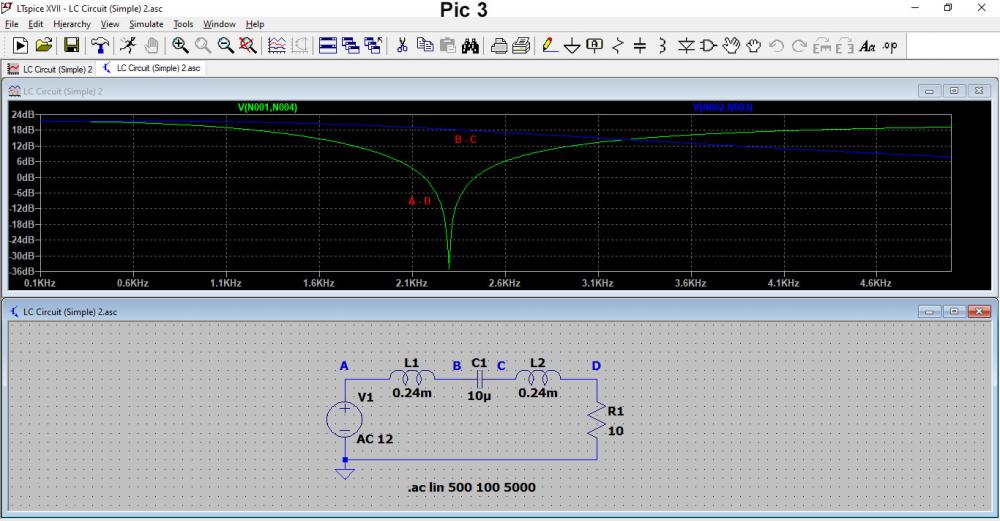Viewport: 1000px width, 521px height.
Task: Click the Print setup icon
Action: tap(521, 45)
